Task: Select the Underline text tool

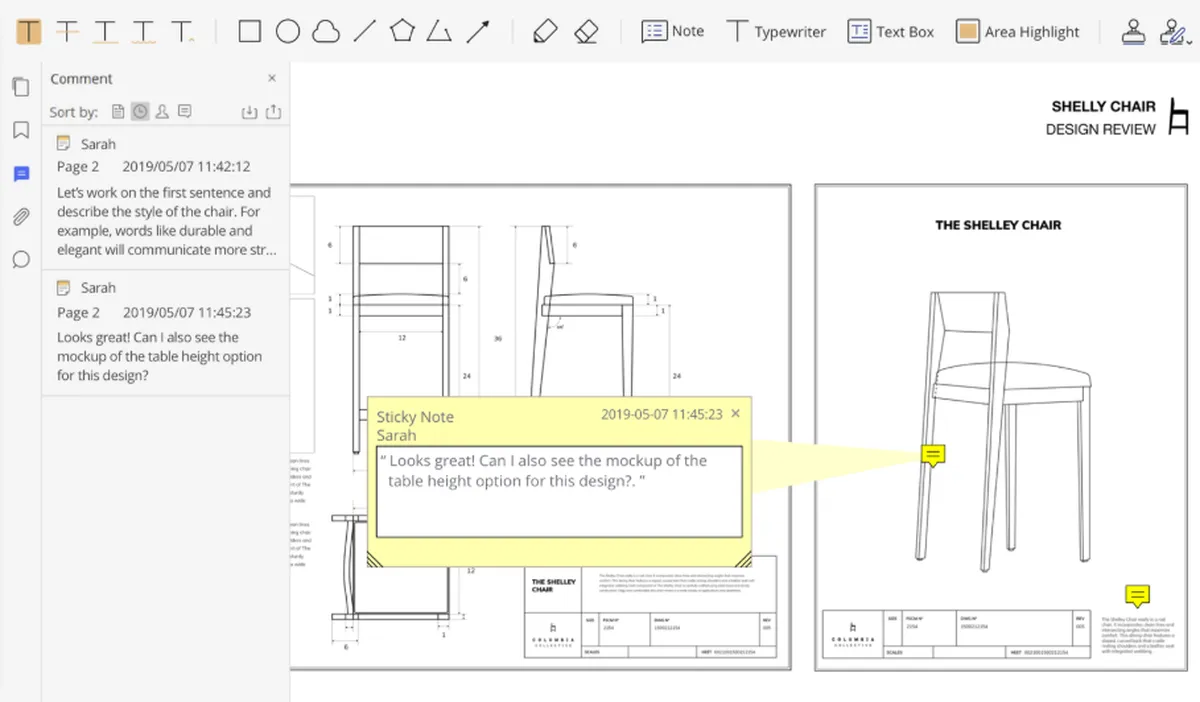Action: (x=105, y=31)
